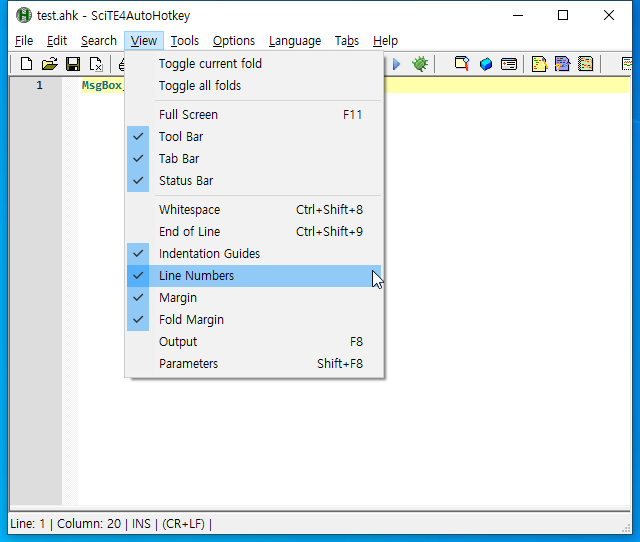Viewport: 640px width, 542px height.
Task: Click the last colored script page icon
Action: [585, 64]
